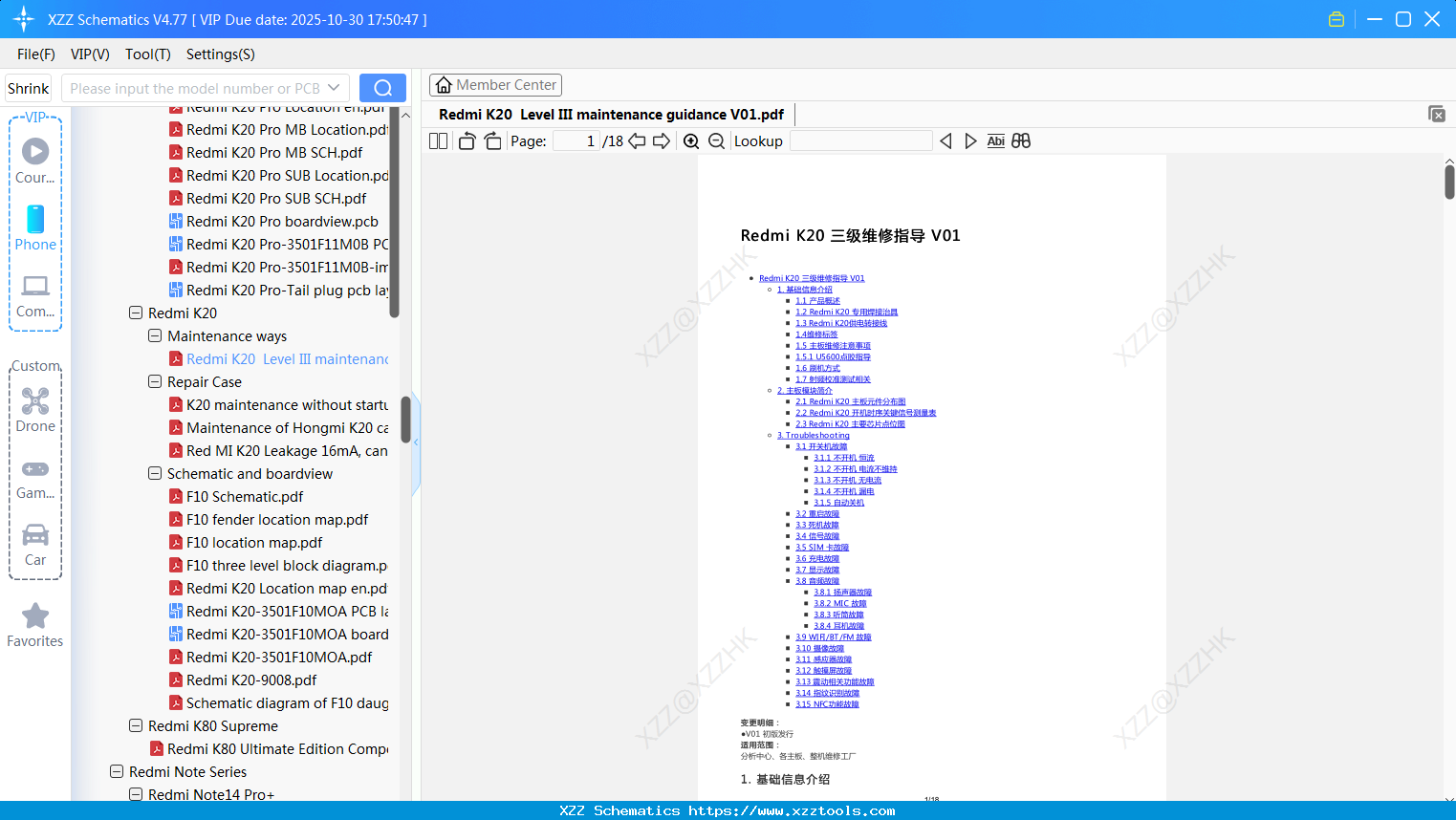Click the Lookup text field
This screenshot has height=820, width=1456.
click(x=861, y=141)
